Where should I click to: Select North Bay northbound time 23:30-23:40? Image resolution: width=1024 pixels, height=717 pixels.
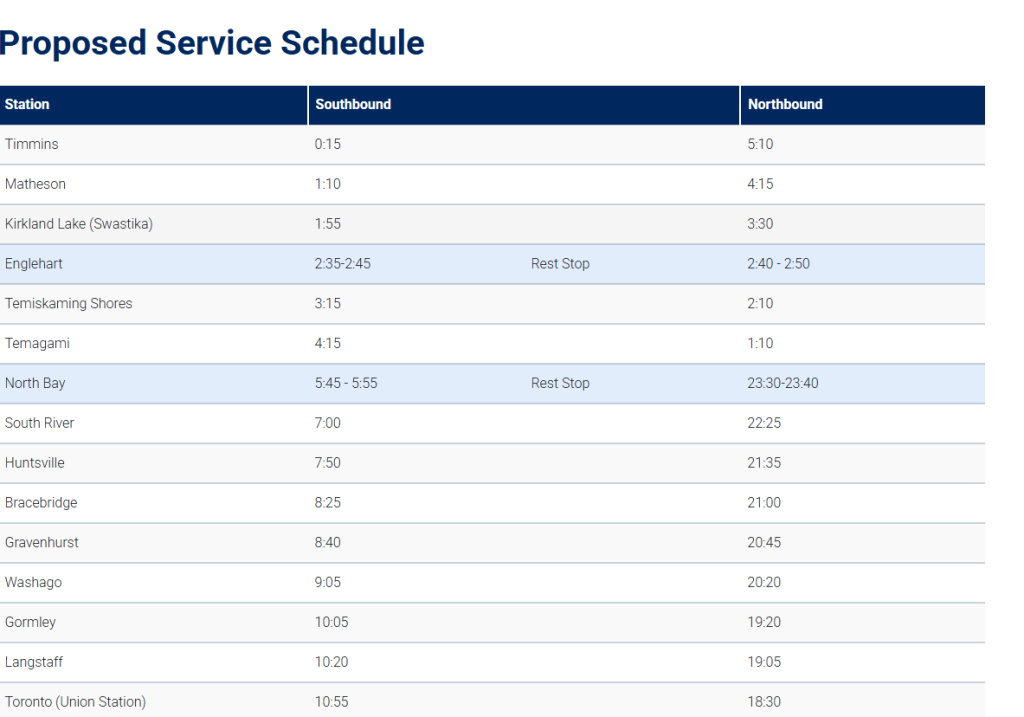pyautogui.click(x=782, y=383)
